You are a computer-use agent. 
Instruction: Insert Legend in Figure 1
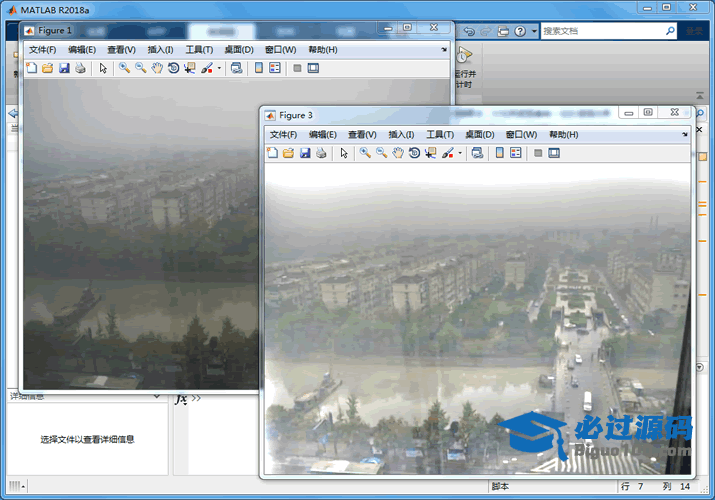[x=275, y=68]
